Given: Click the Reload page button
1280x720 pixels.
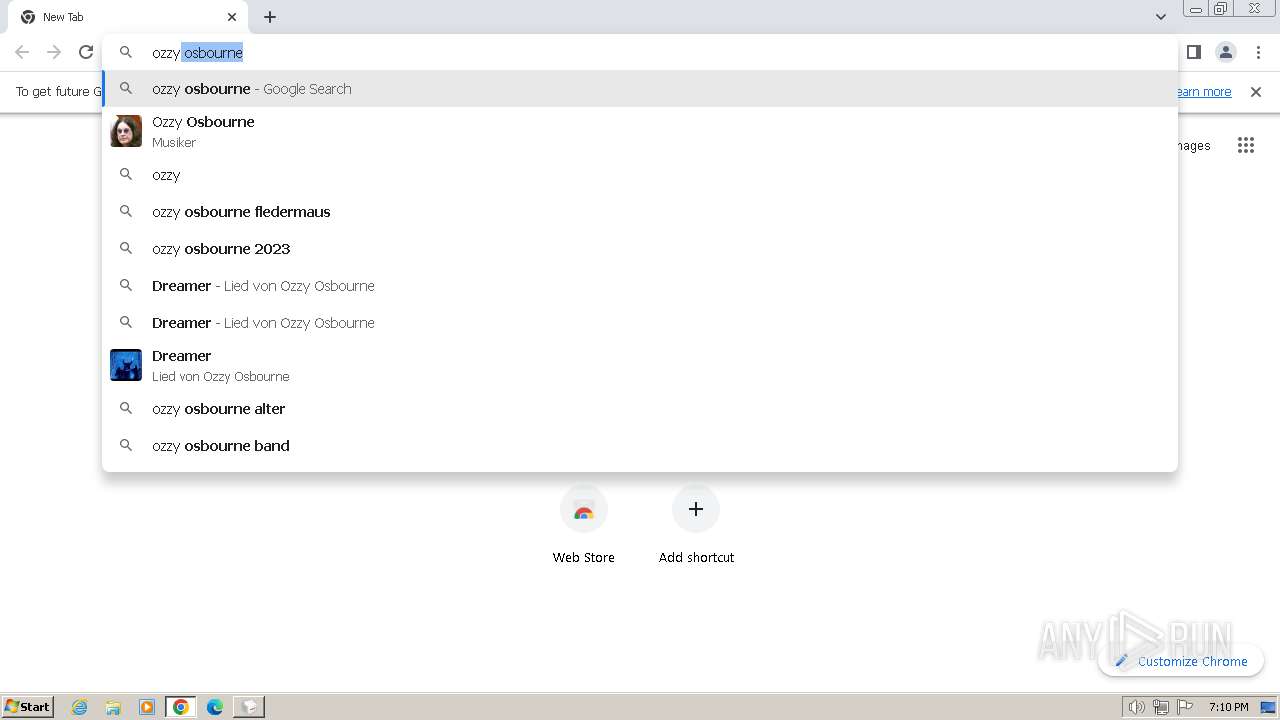Looking at the screenshot, I should (x=86, y=52).
